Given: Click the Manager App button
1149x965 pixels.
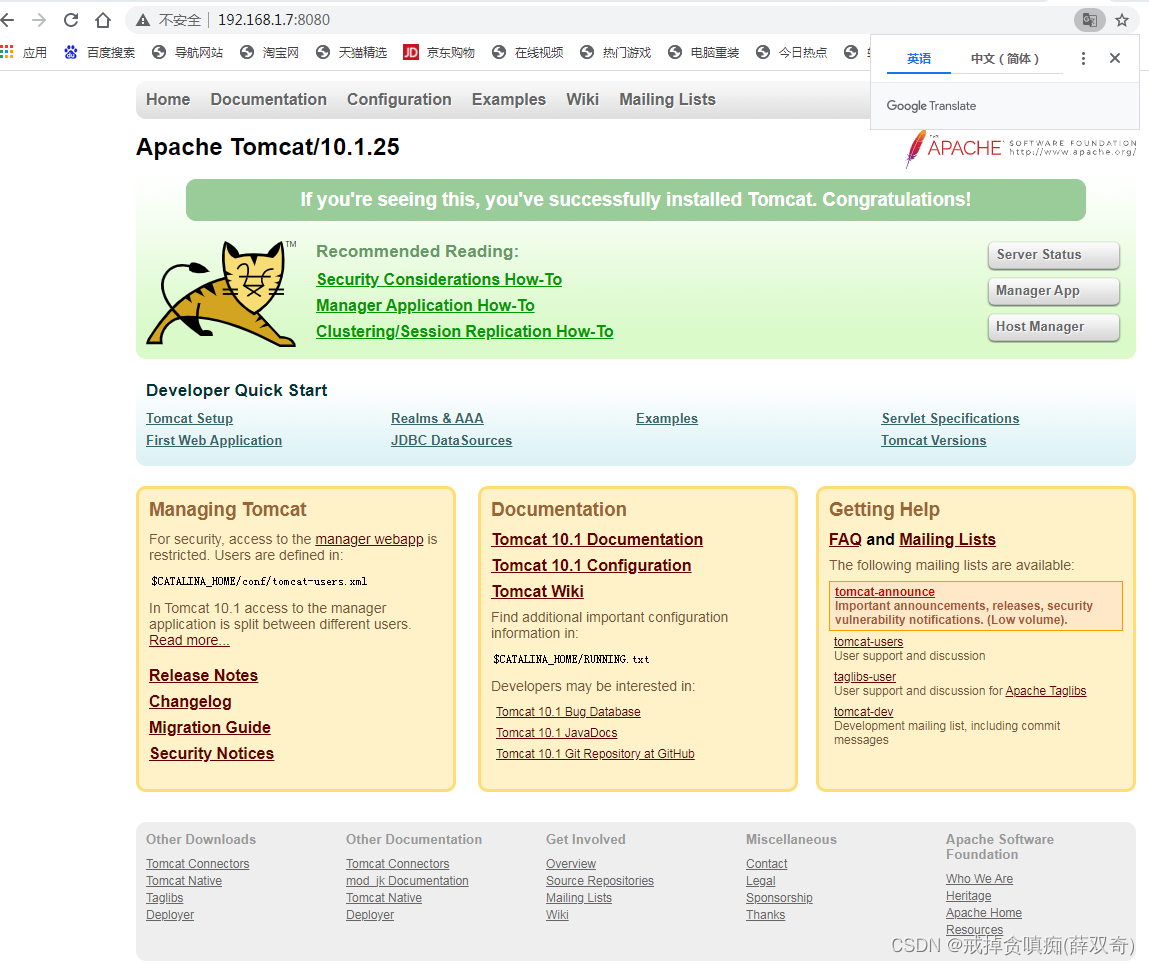Looking at the screenshot, I should (x=1053, y=291).
